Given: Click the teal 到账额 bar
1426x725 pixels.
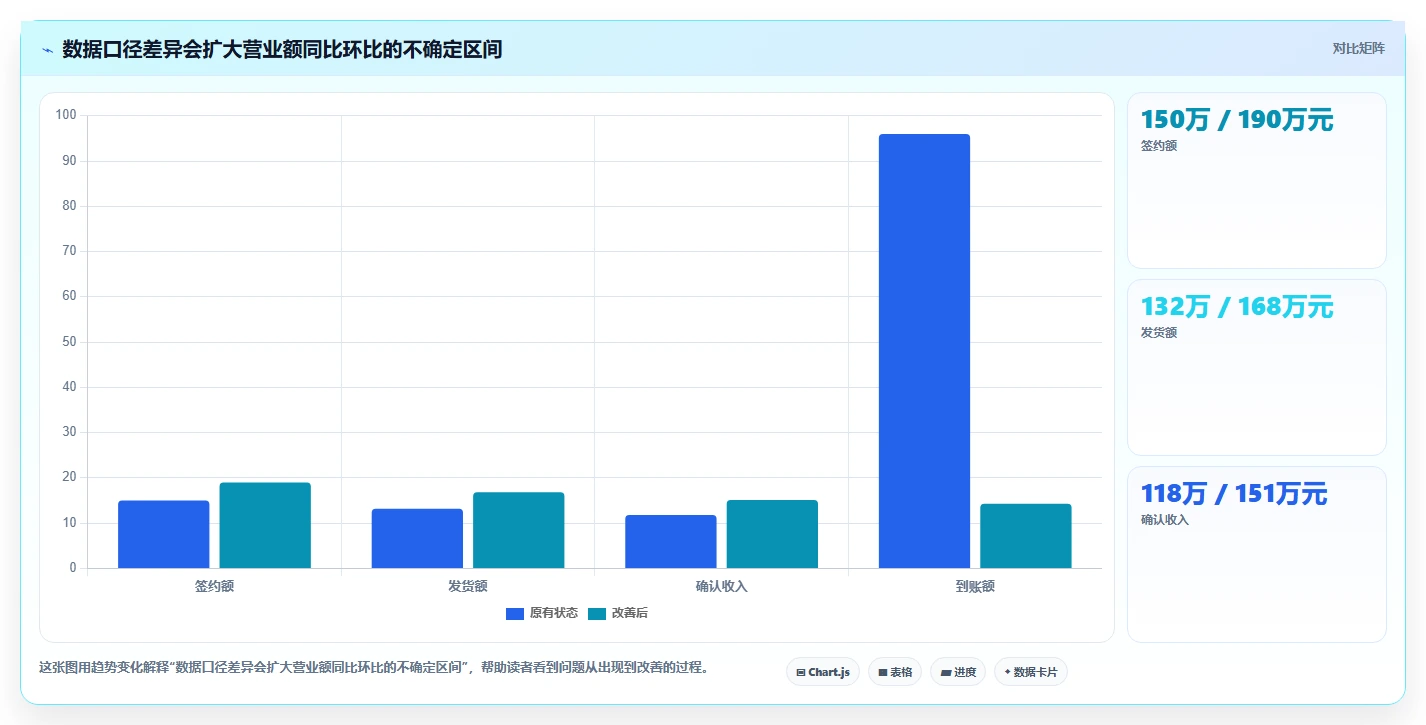Looking at the screenshot, I should [x=1026, y=536].
